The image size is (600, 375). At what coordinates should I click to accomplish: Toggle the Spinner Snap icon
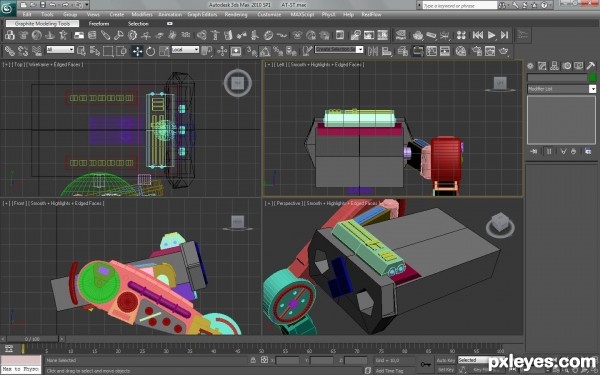coord(291,51)
